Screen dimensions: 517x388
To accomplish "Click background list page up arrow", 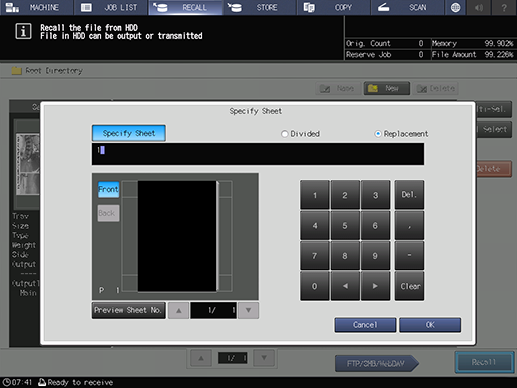I will tap(201, 358).
